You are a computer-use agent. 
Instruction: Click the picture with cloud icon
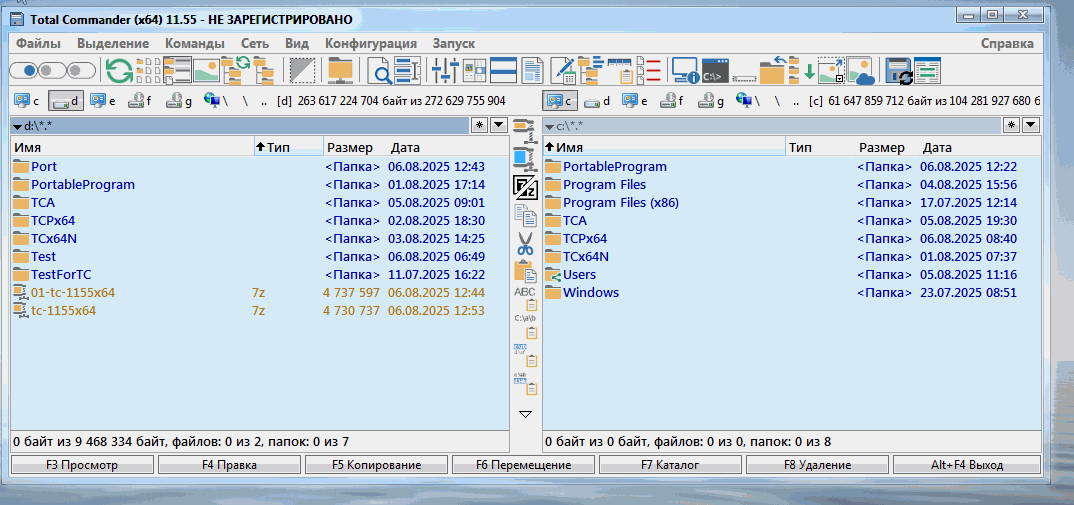(x=860, y=71)
